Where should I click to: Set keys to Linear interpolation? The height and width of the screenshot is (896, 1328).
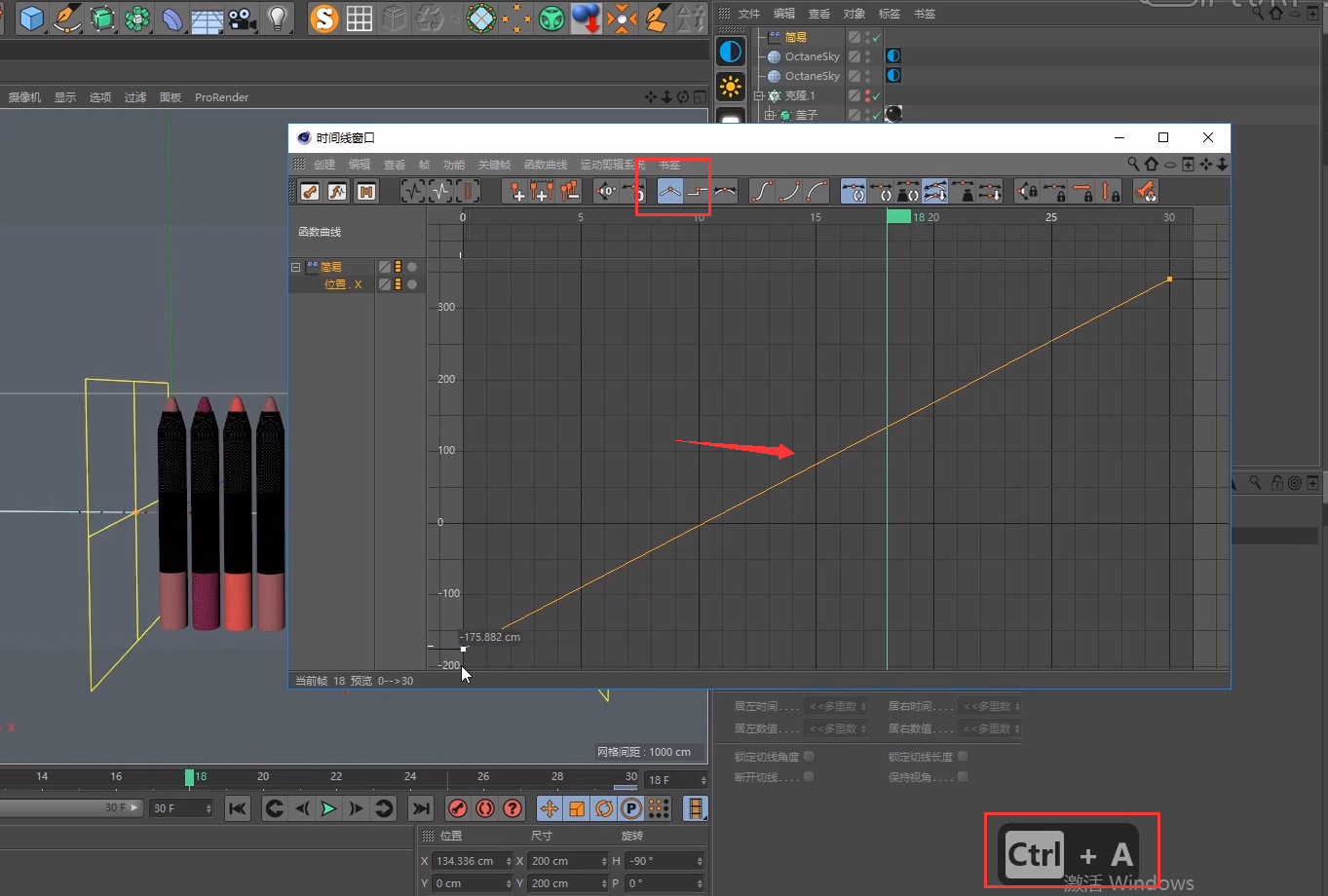pos(669,192)
